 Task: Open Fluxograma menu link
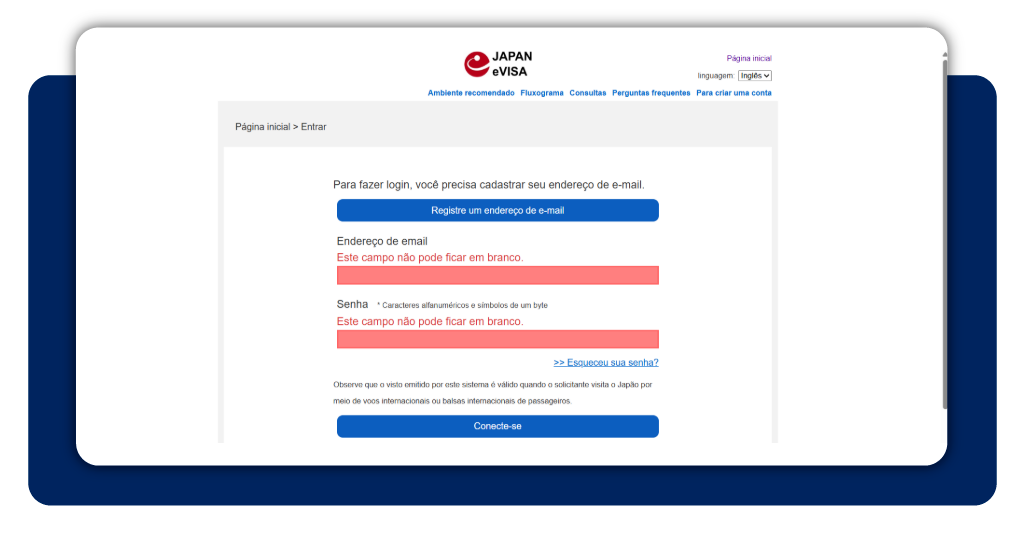(541, 93)
